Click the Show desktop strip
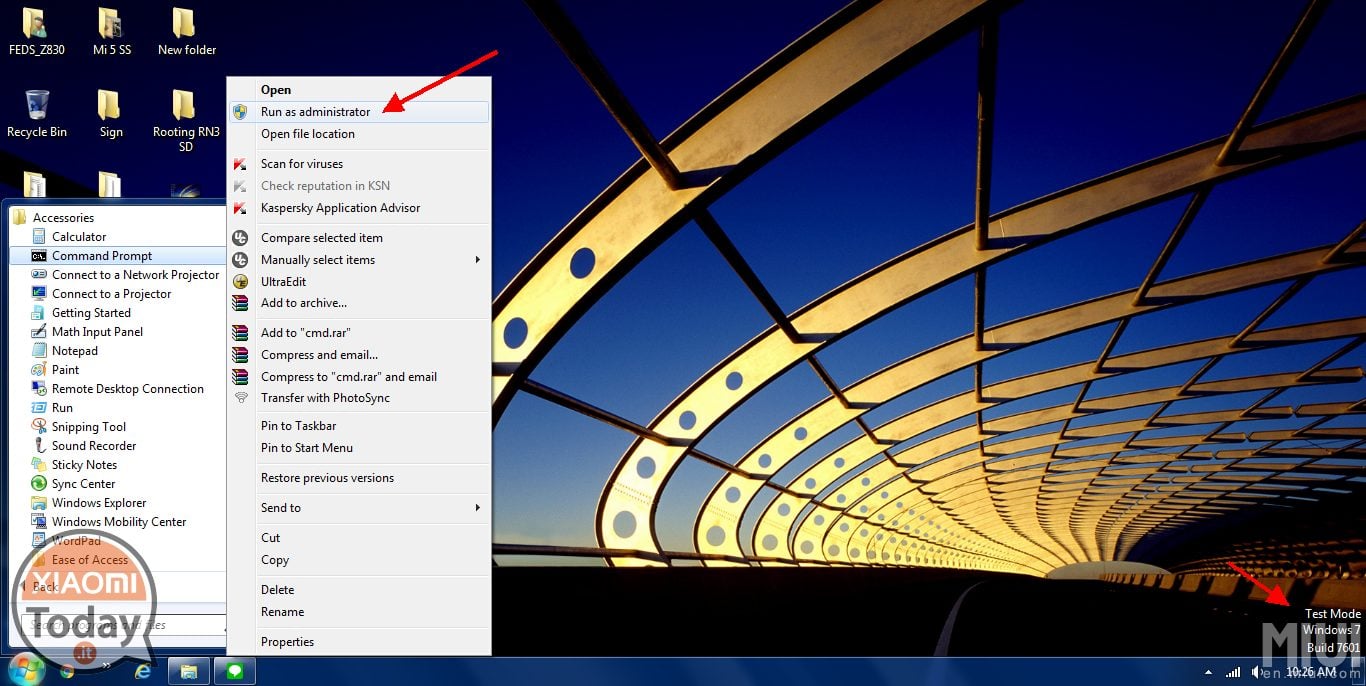 pos(1359,671)
